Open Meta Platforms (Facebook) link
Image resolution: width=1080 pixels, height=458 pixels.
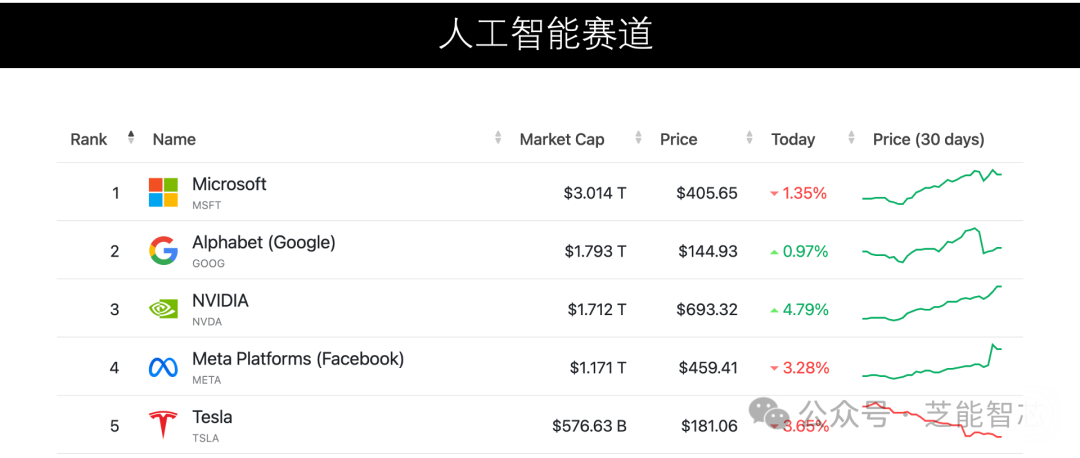298,358
